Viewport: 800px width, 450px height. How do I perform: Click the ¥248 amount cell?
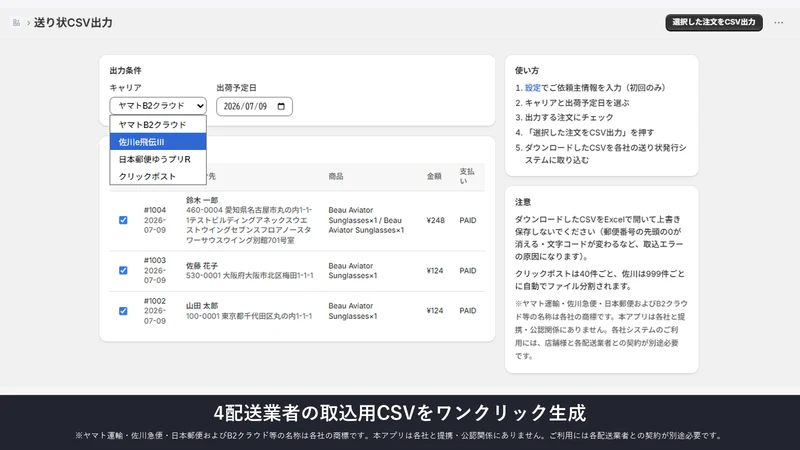click(x=435, y=220)
